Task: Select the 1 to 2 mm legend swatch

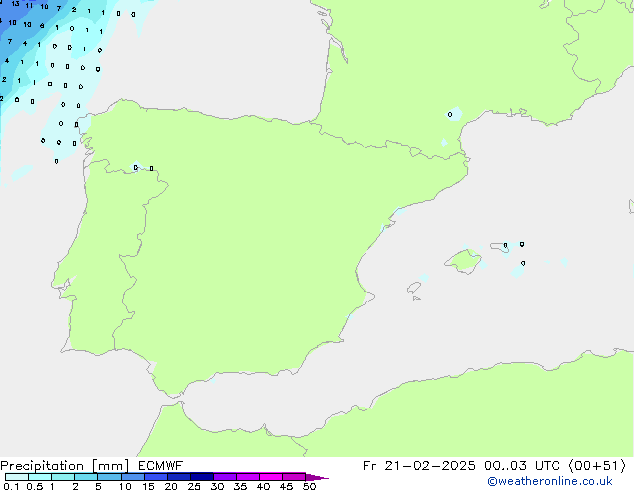Action: tap(63, 477)
